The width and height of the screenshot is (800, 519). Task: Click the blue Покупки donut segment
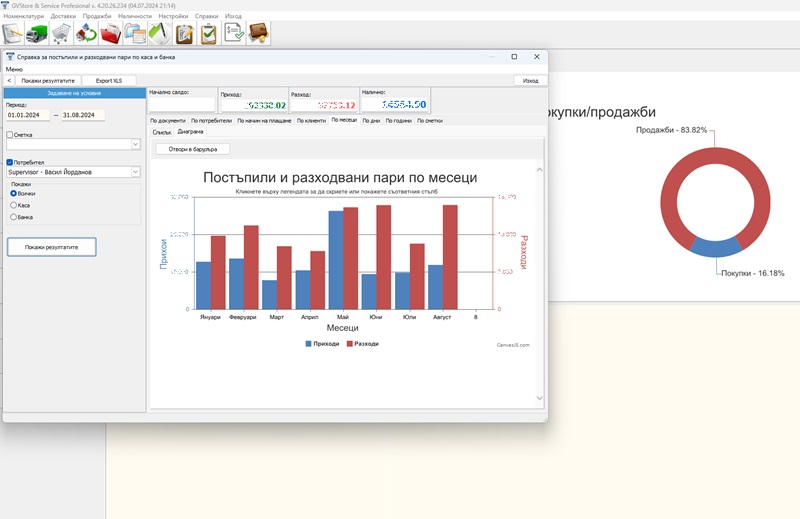click(716, 248)
